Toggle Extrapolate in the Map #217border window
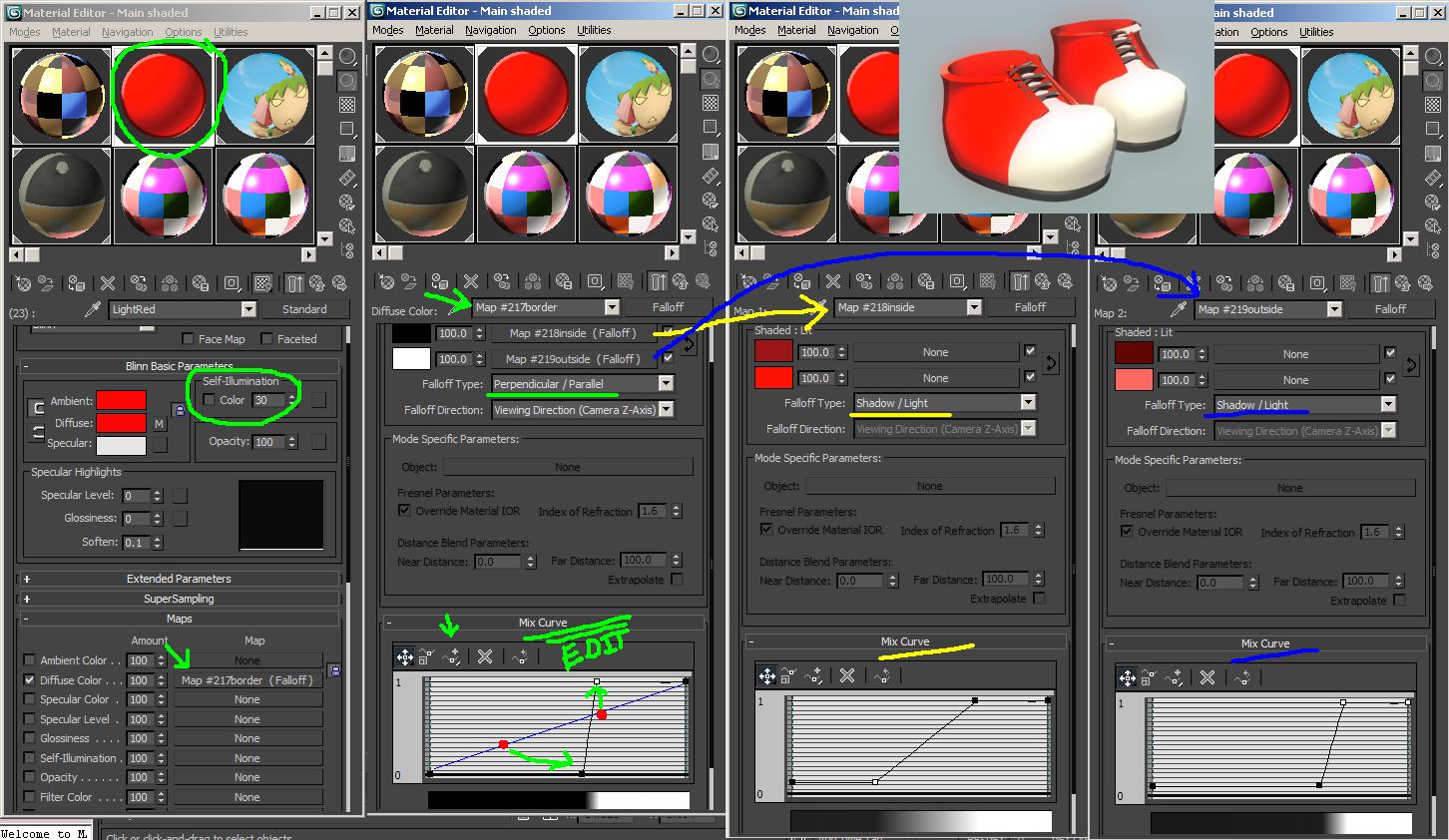This screenshot has width=1449, height=840. [677, 580]
